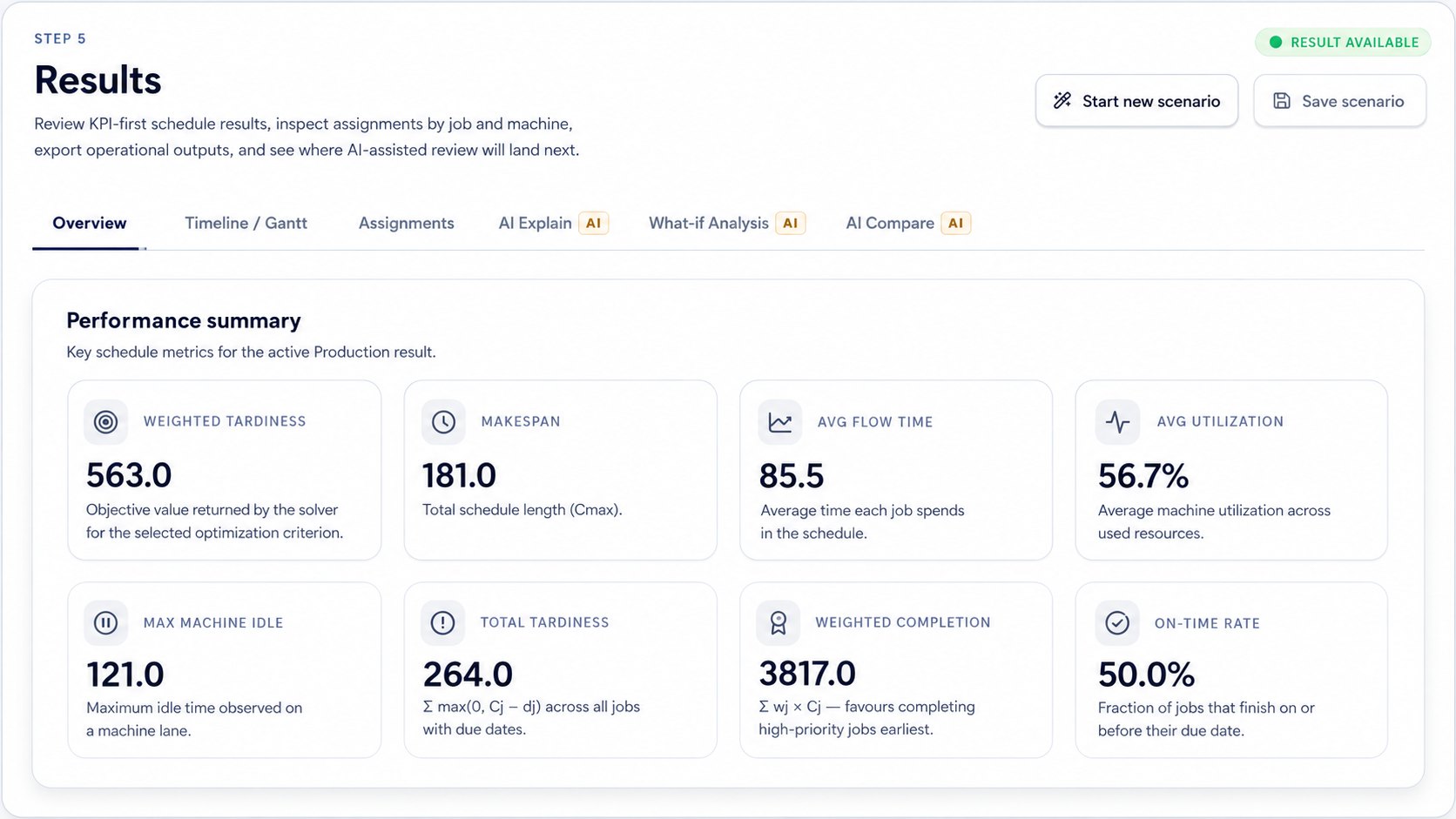Viewport: 1456px width, 819px height.
Task: Click the Total Tardiness alert icon
Action: tap(442, 623)
